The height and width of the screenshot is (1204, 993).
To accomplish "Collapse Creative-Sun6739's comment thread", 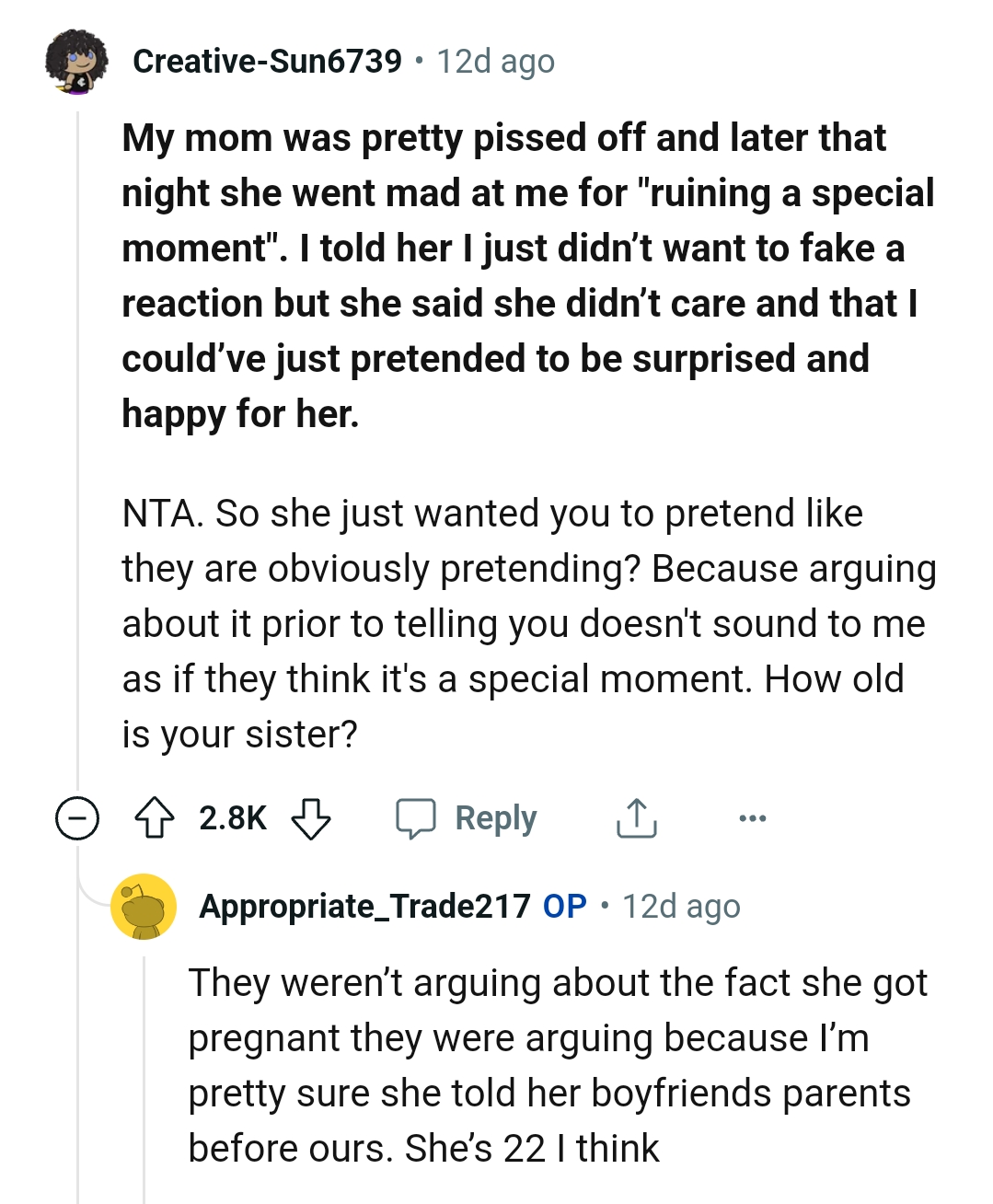I will click(75, 816).
